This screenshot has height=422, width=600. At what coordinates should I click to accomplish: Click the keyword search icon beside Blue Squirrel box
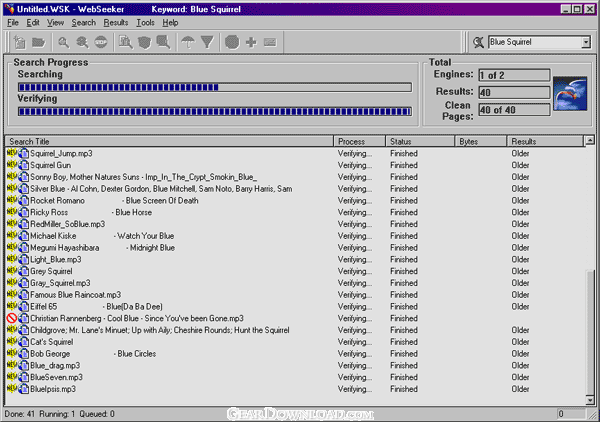pyautogui.click(x=479, y=42)
